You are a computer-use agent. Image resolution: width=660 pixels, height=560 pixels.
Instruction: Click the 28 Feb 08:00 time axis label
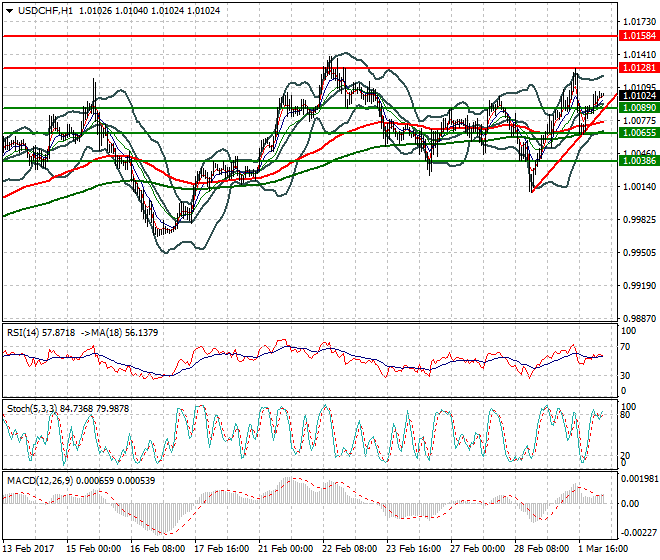(541, 549)
